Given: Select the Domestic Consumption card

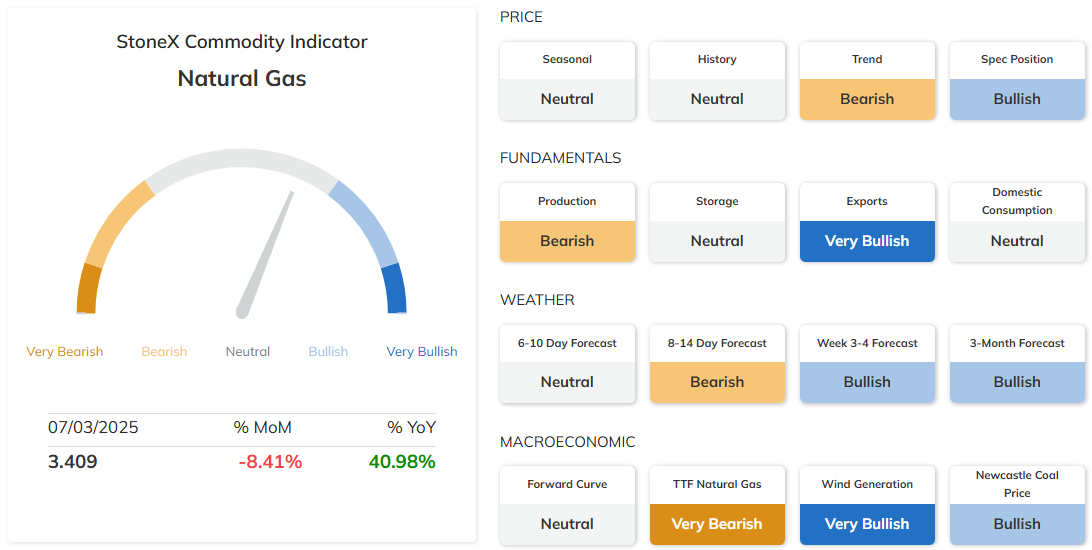Looking at the screenshot, I should click(x=1017, y=222).
